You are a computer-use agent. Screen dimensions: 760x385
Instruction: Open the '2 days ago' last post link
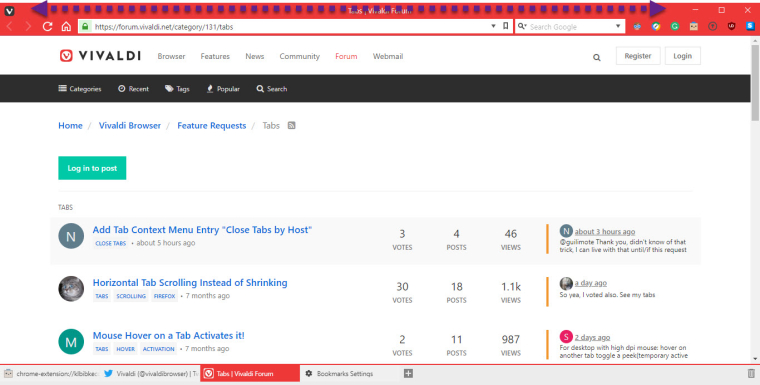click(x=592, y=337)
